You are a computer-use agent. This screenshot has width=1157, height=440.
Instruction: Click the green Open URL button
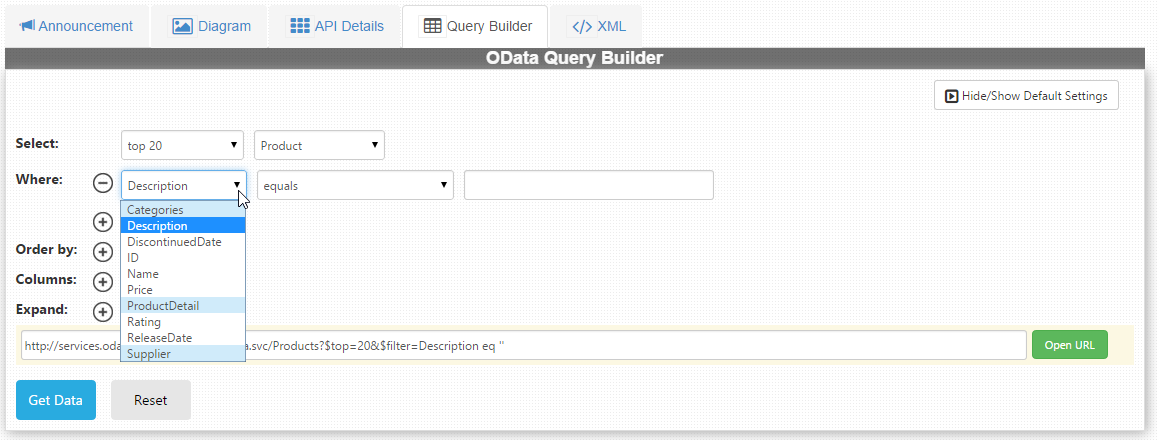[x=1069, y=345]
